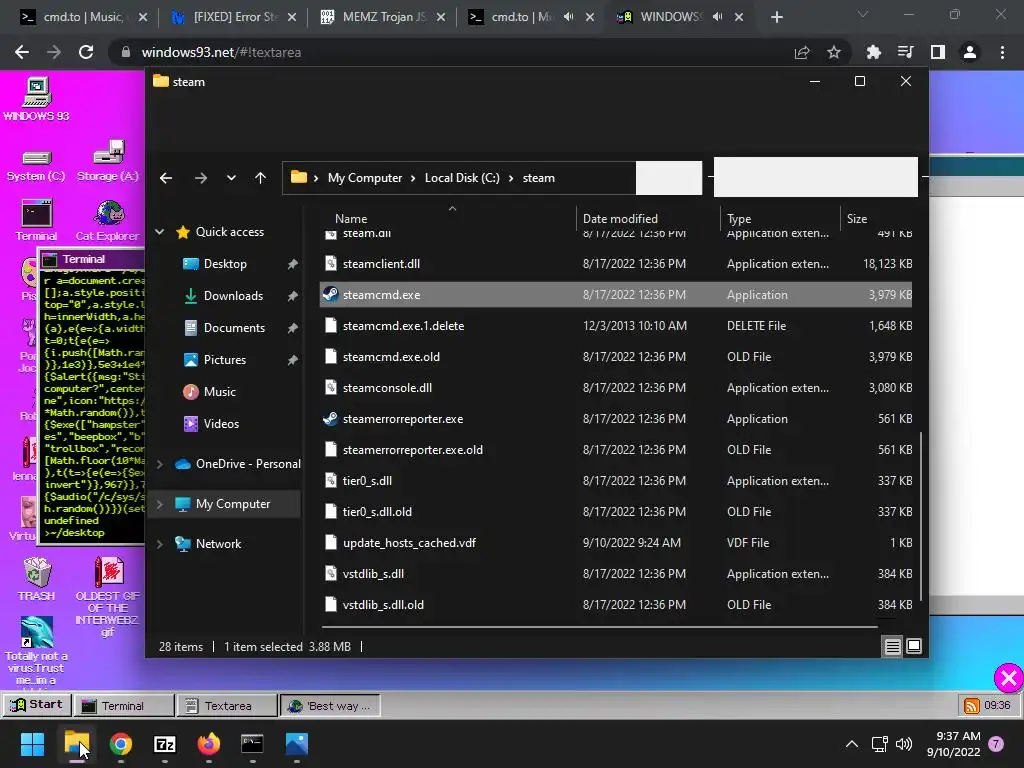1024x768 pixels.
Task: Bookmark this page with star icon
Action: (834, 52)
